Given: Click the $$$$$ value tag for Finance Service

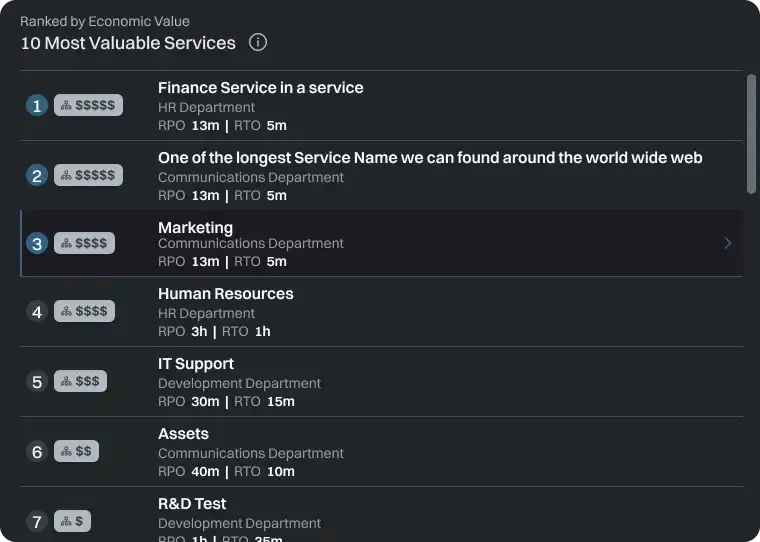Looking at the screenshot, I should tap(88, 105).
